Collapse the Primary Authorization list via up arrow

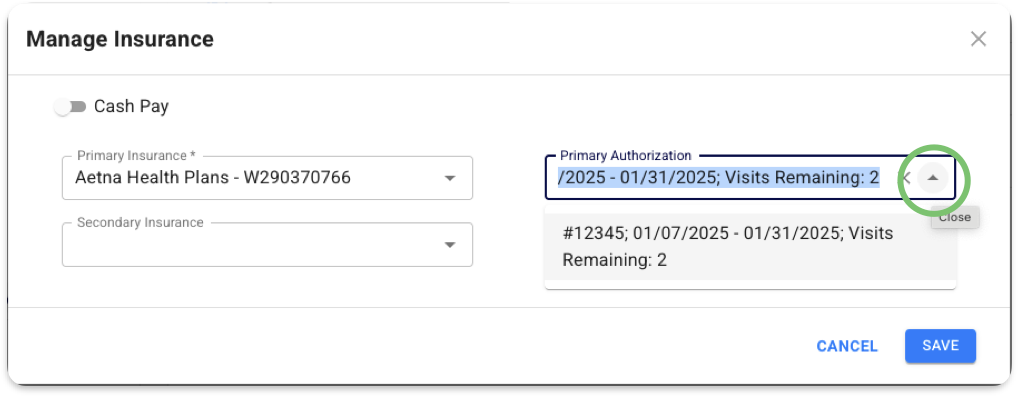click(x=933, y=177)
